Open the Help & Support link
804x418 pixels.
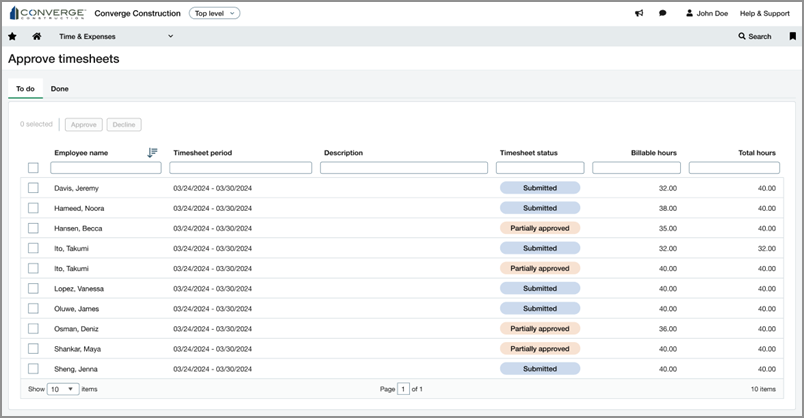[764, 14]
